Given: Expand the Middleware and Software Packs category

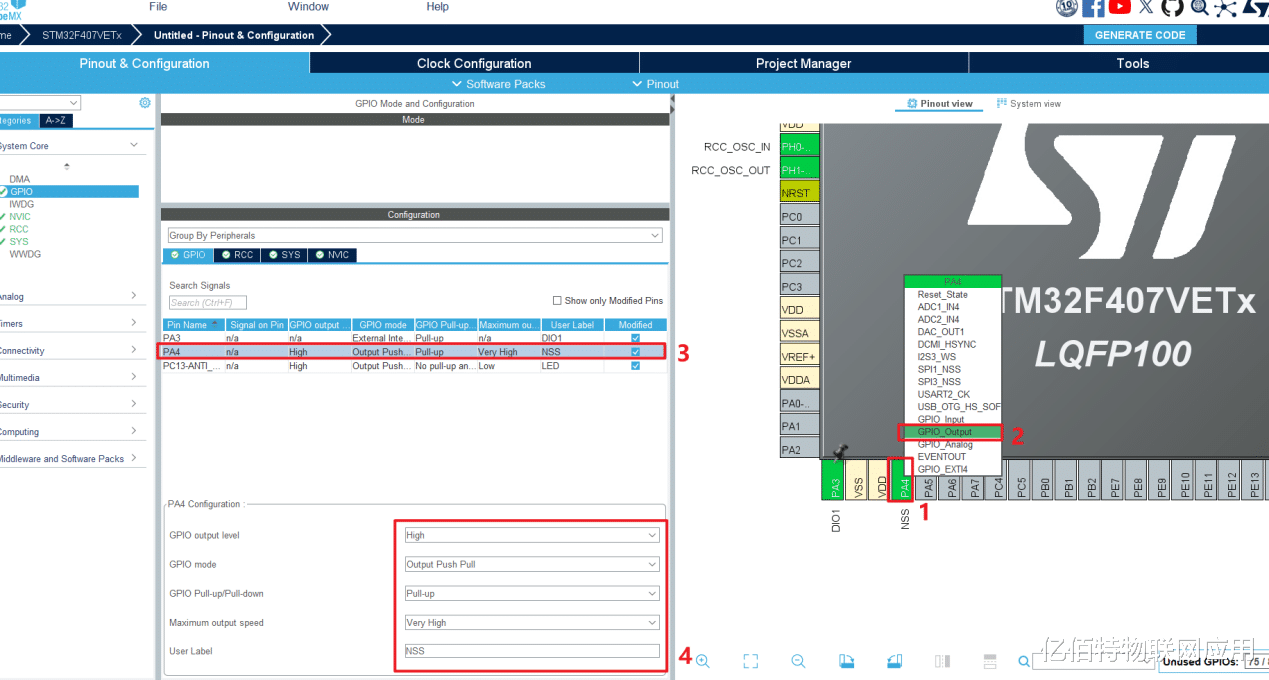Looking at the screenshot, I should pos(134,458).
